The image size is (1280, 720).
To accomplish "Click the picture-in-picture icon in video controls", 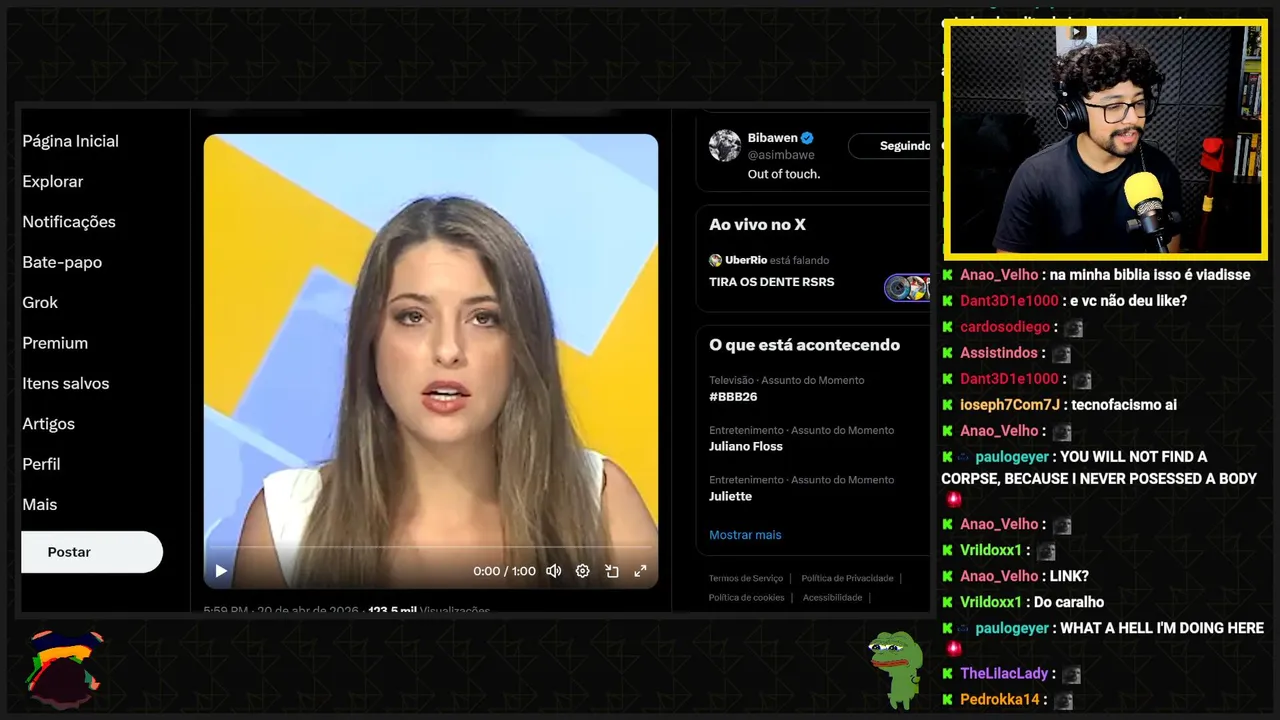I will pyautogui.click(x=612, y=571).
